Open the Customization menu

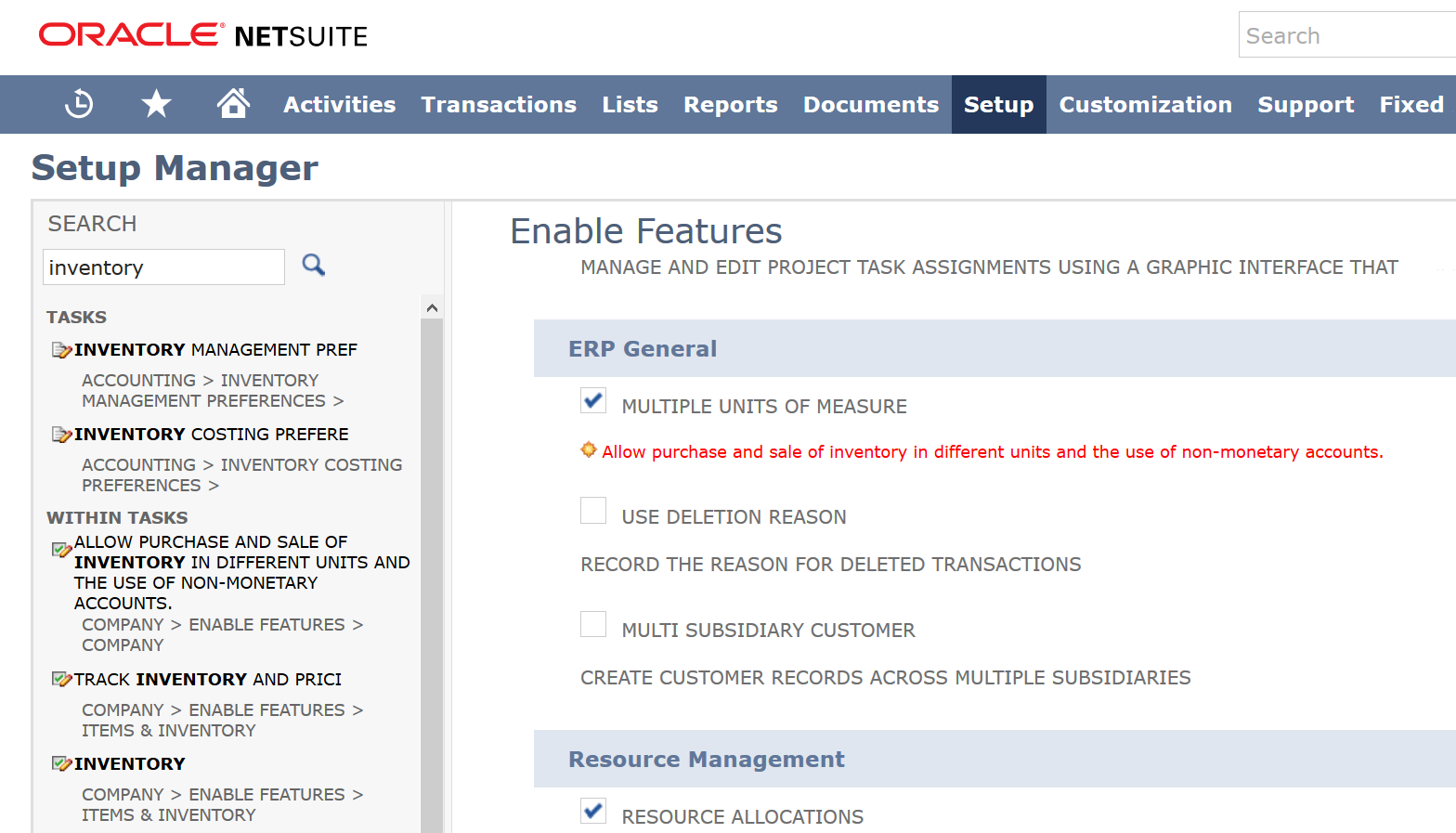point(1146,105)
